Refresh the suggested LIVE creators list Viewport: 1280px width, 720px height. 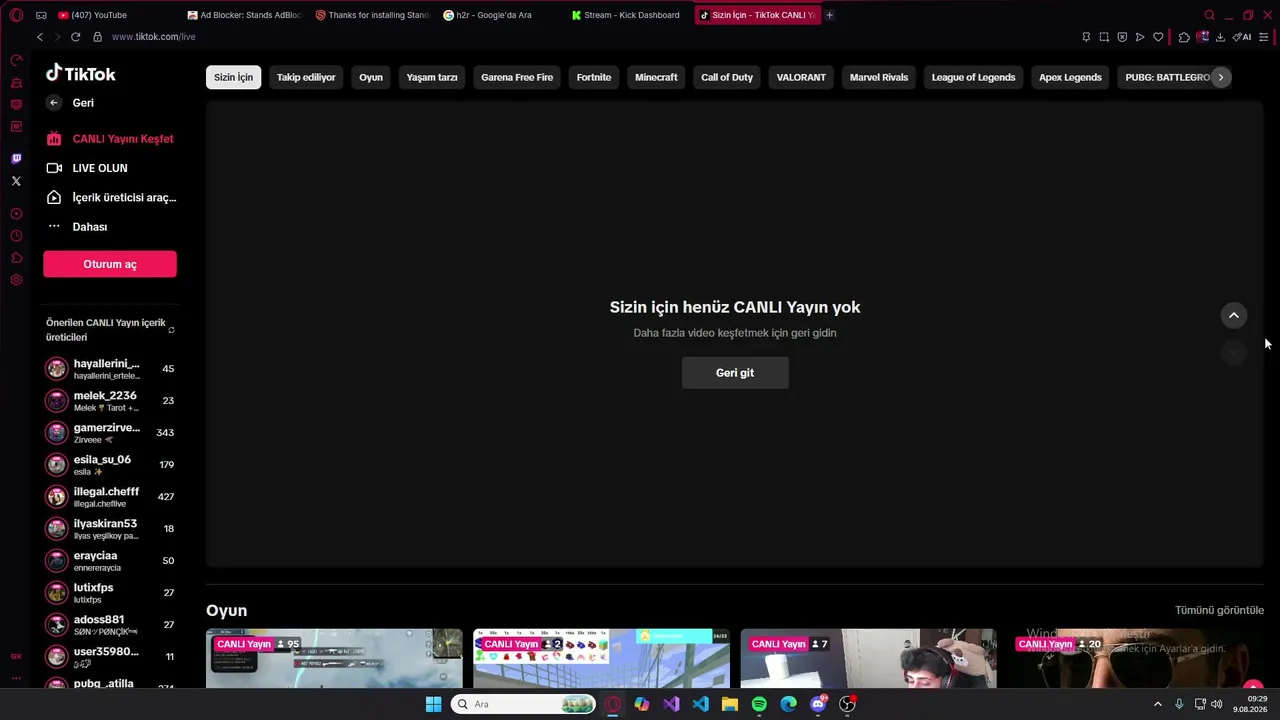click(x=171, y=330)
